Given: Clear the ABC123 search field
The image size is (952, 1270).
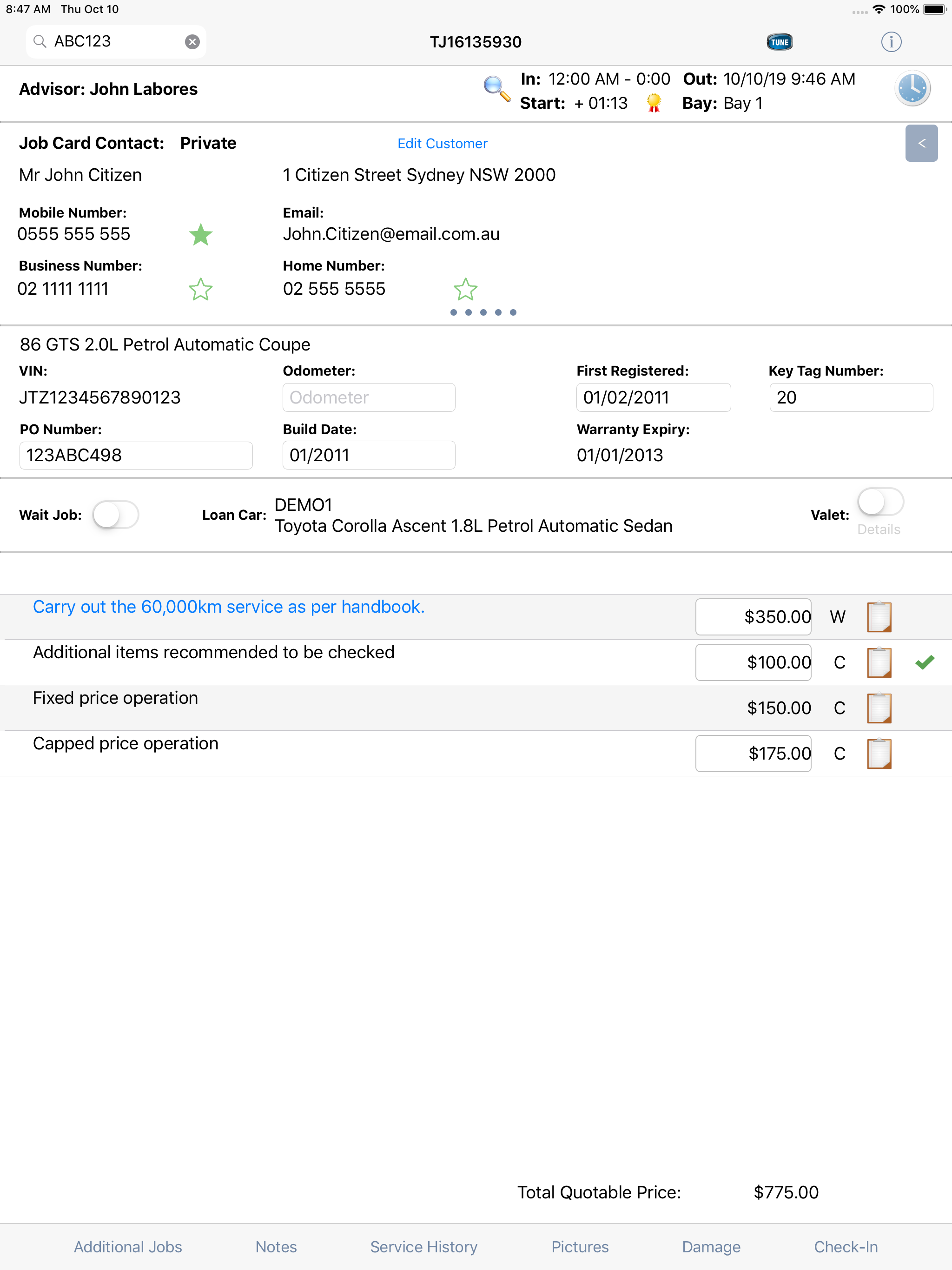Looking at the screenshot, I should tap(192, 41).
